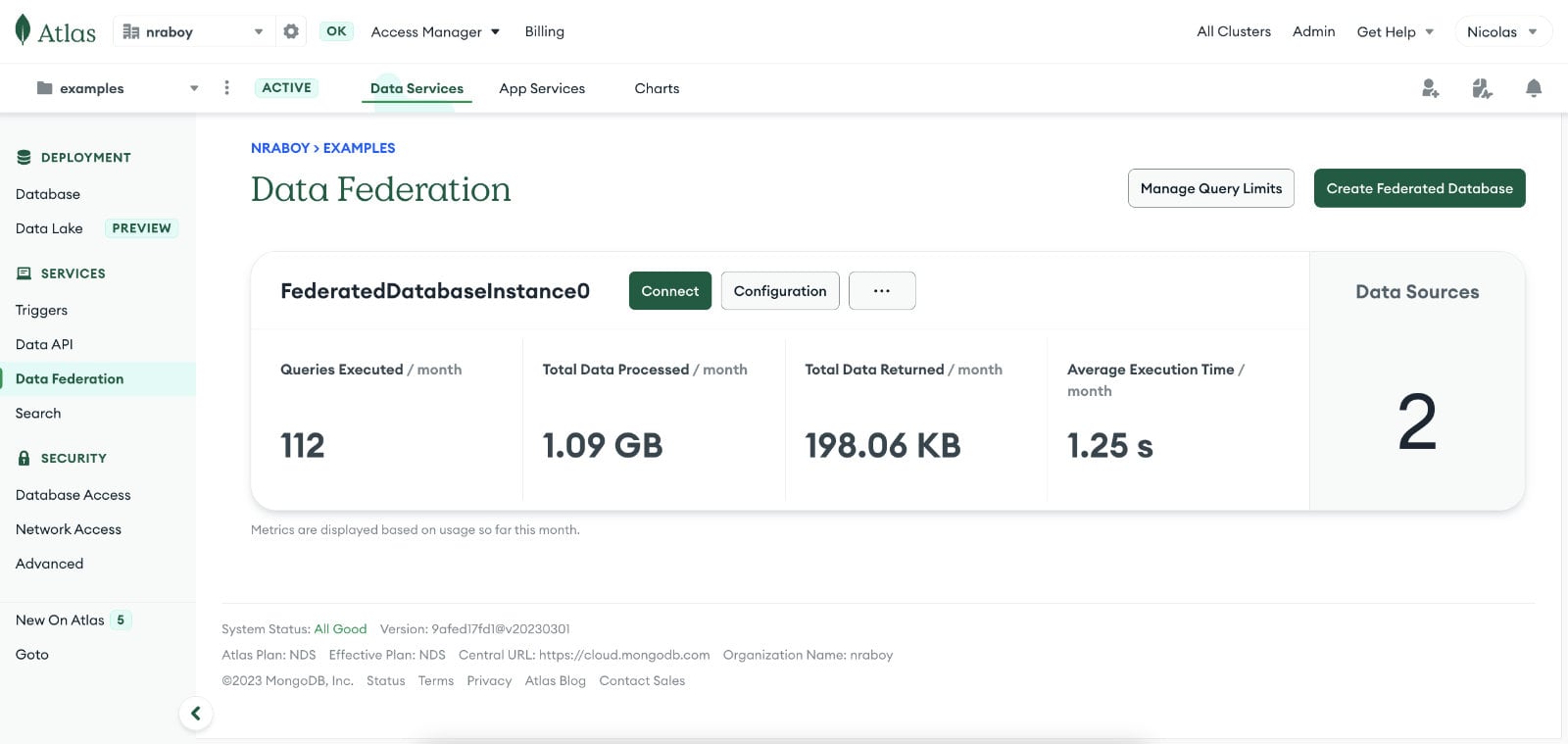
Task: Open the footer Contact Sales link
Action: (x=642, y=680)
